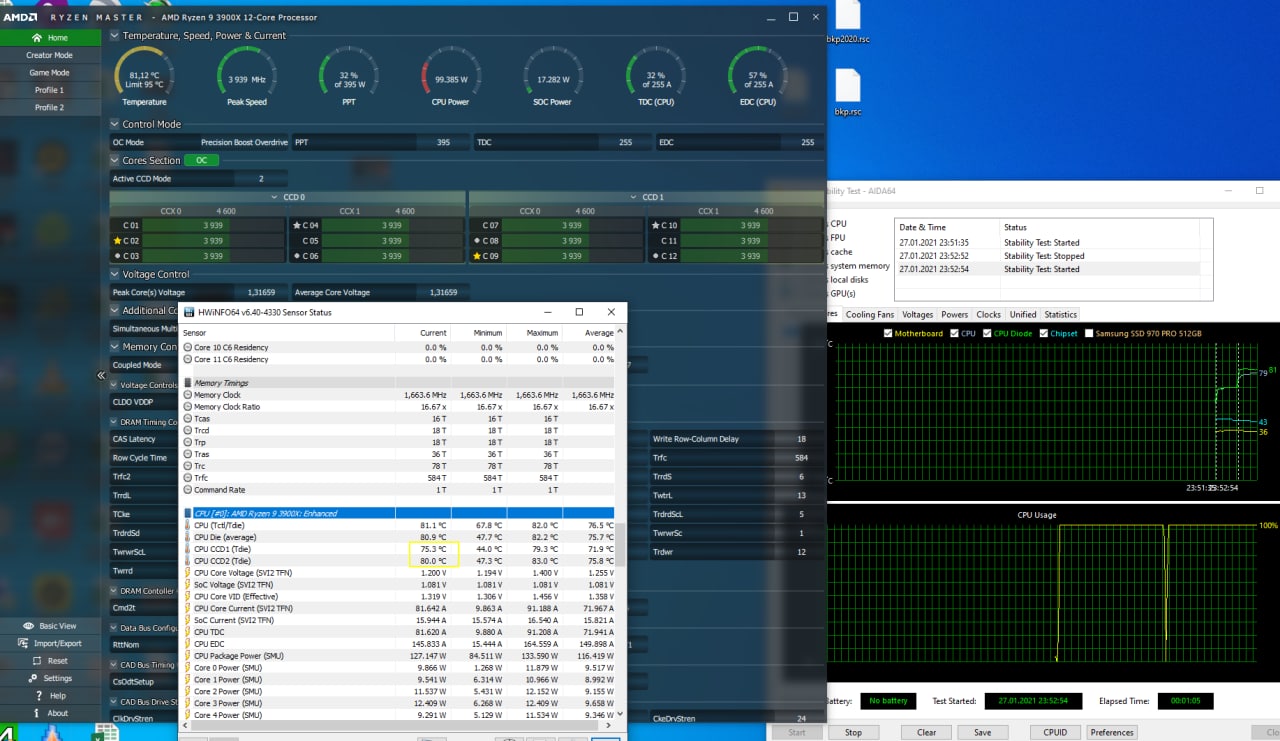Open the Cooling Fans tab in AIDA64
1280x741 pixels.
pos(869,314)
